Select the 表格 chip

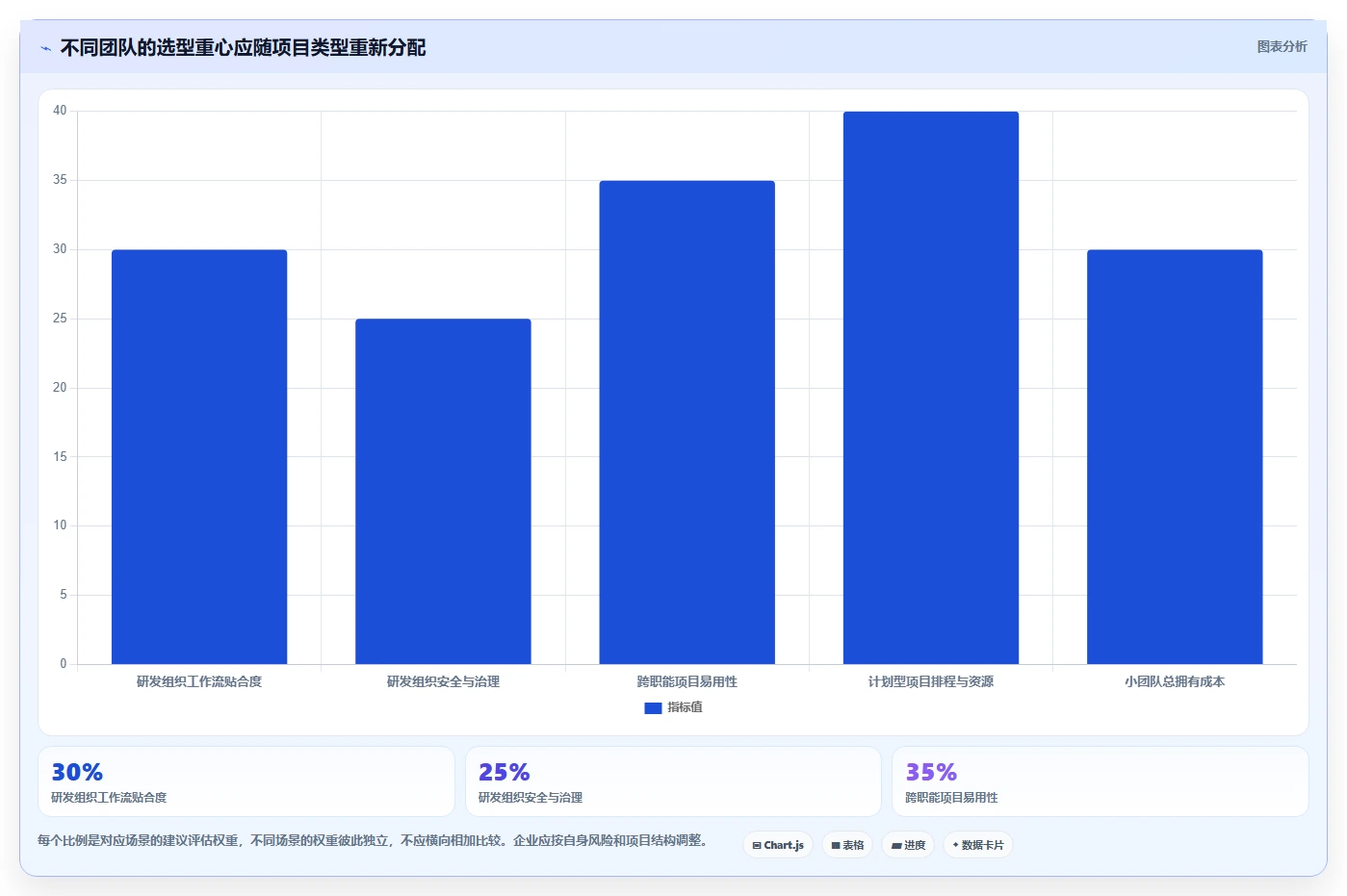coord(847,845)
